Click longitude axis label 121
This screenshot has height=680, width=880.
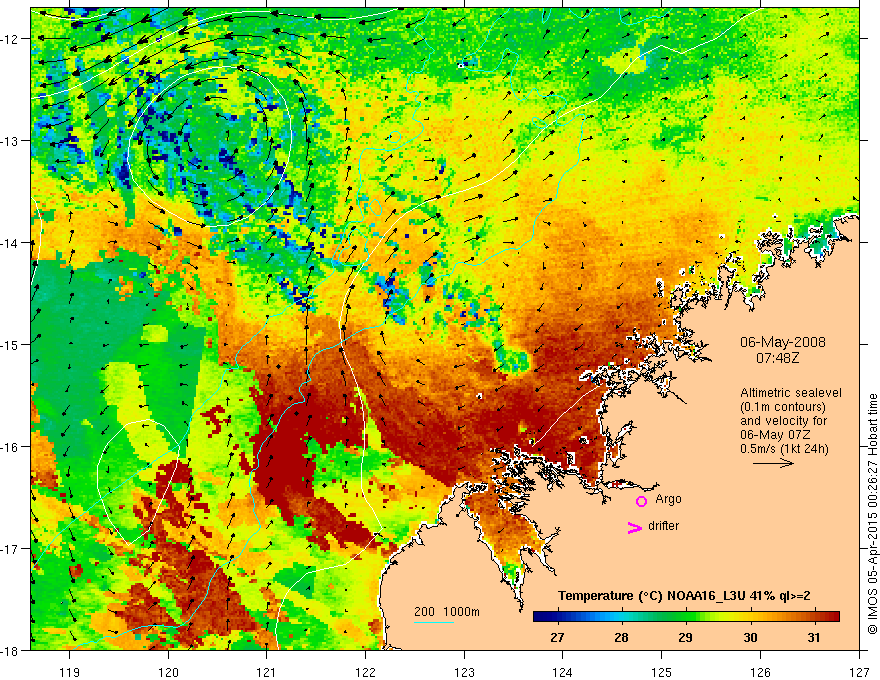(267, 672)
